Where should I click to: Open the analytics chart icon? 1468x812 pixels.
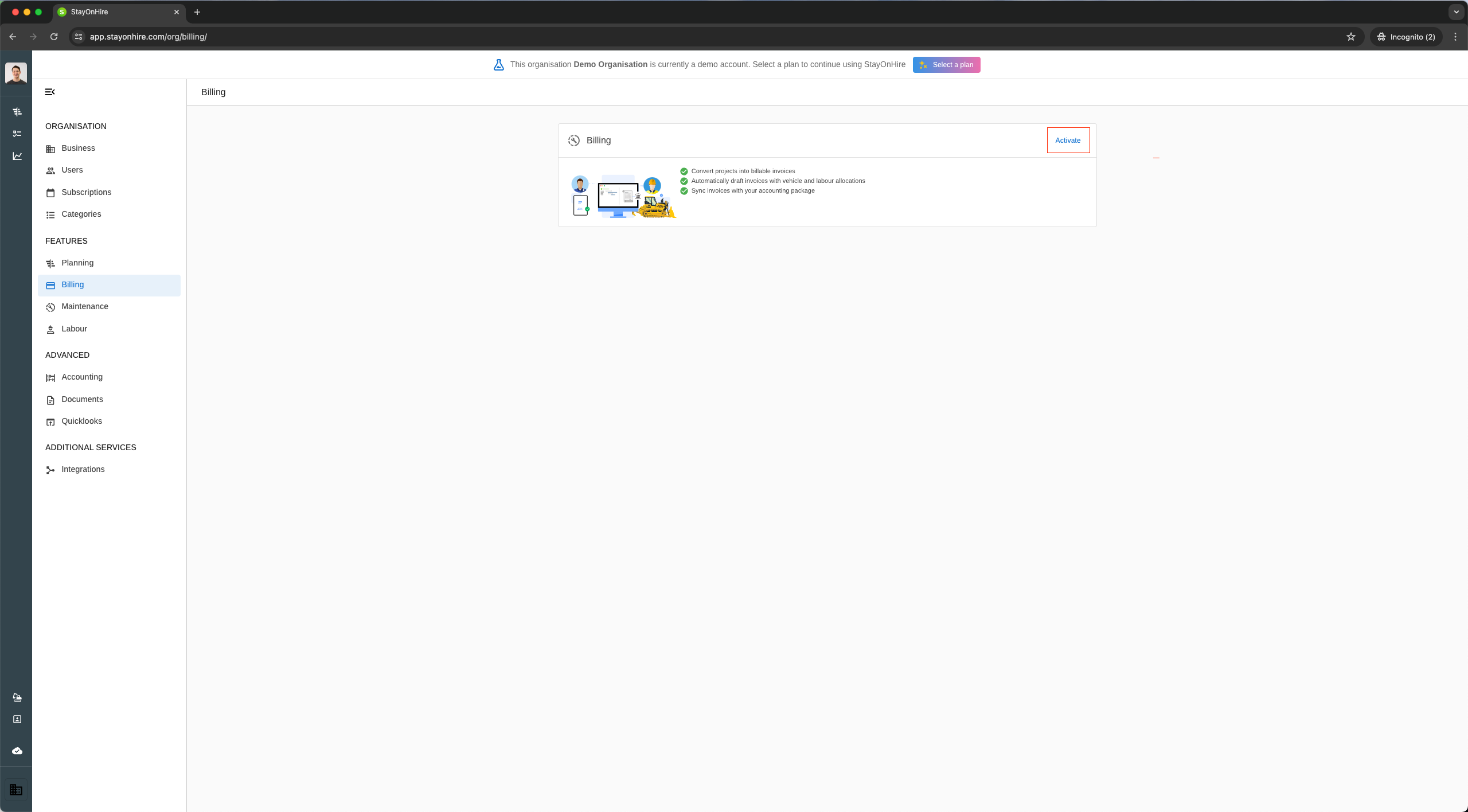click(x=17, y=156)
